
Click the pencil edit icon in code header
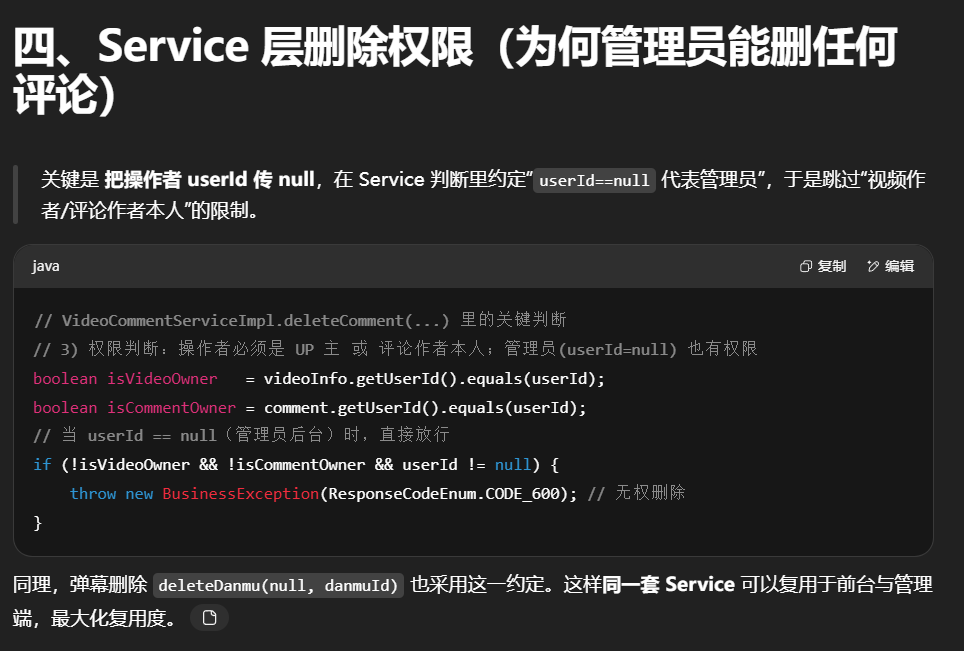click(873, 266)
